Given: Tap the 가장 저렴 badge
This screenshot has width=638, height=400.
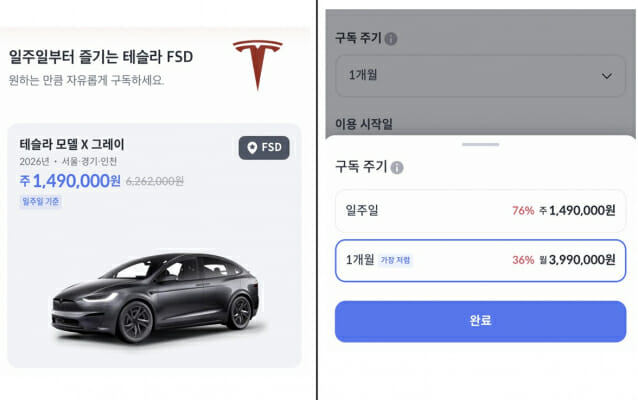Looking at the screenshot, I should (x=396, y=260).
